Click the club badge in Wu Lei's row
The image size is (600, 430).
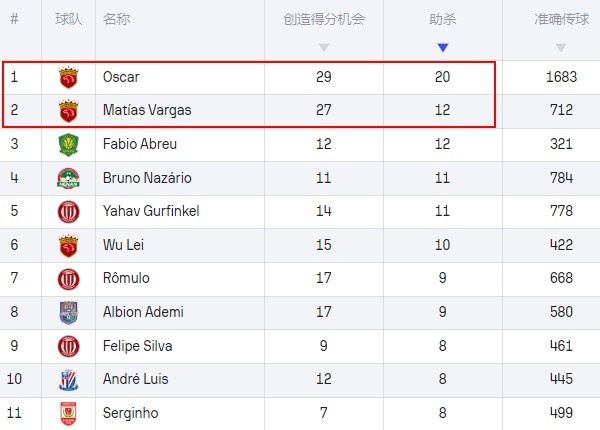pos(68,245)
